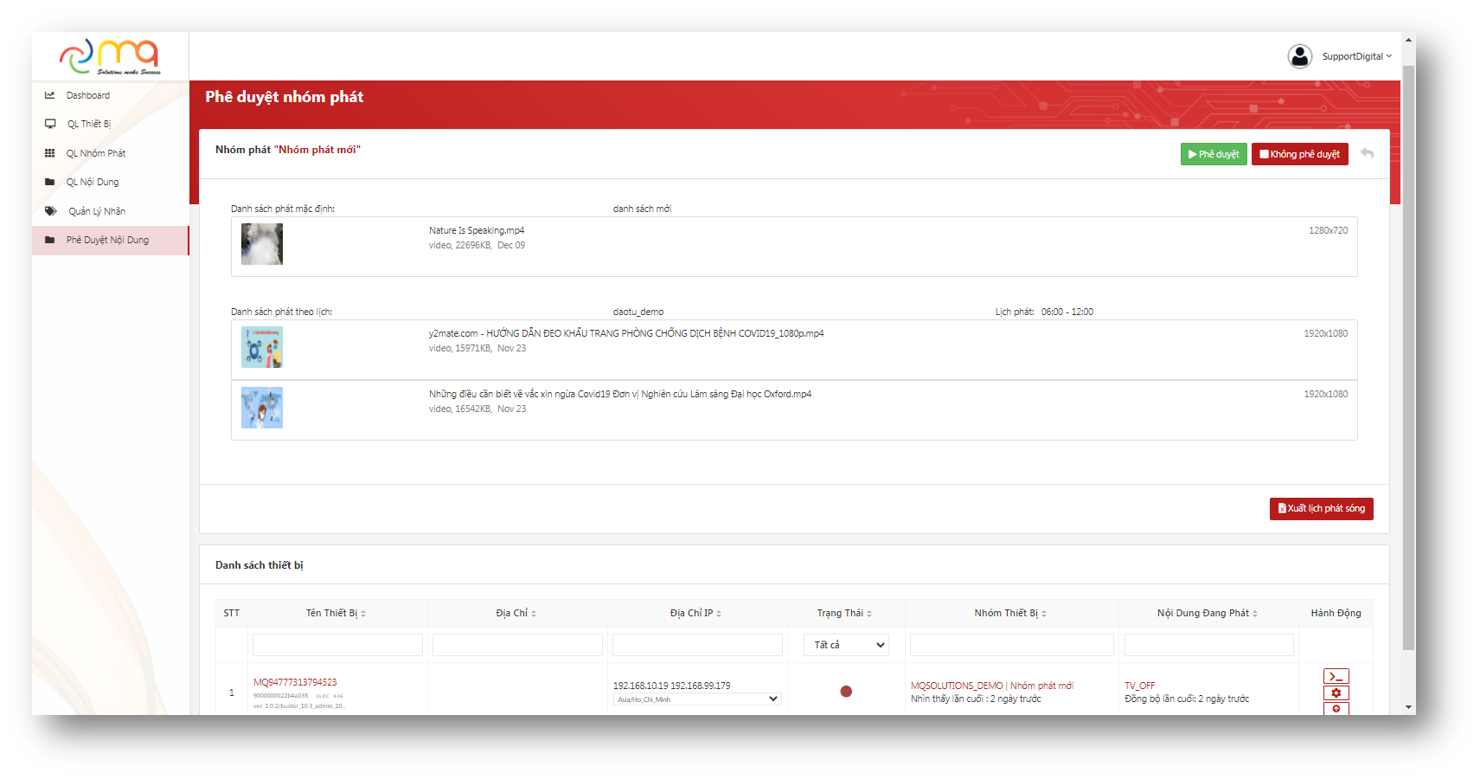Go to QL Thiết Bị in sidebar
1481x780 pixels.
(x=88, y=124)
